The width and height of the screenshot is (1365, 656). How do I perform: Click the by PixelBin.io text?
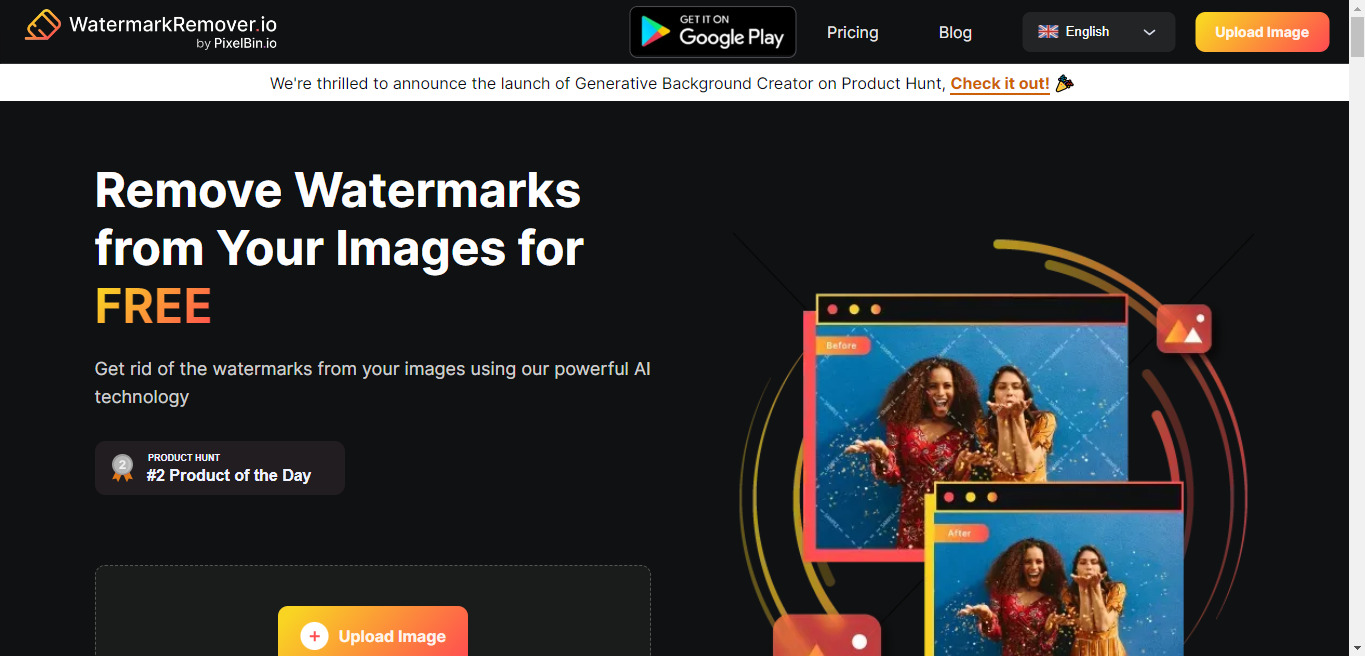[237, 44]
